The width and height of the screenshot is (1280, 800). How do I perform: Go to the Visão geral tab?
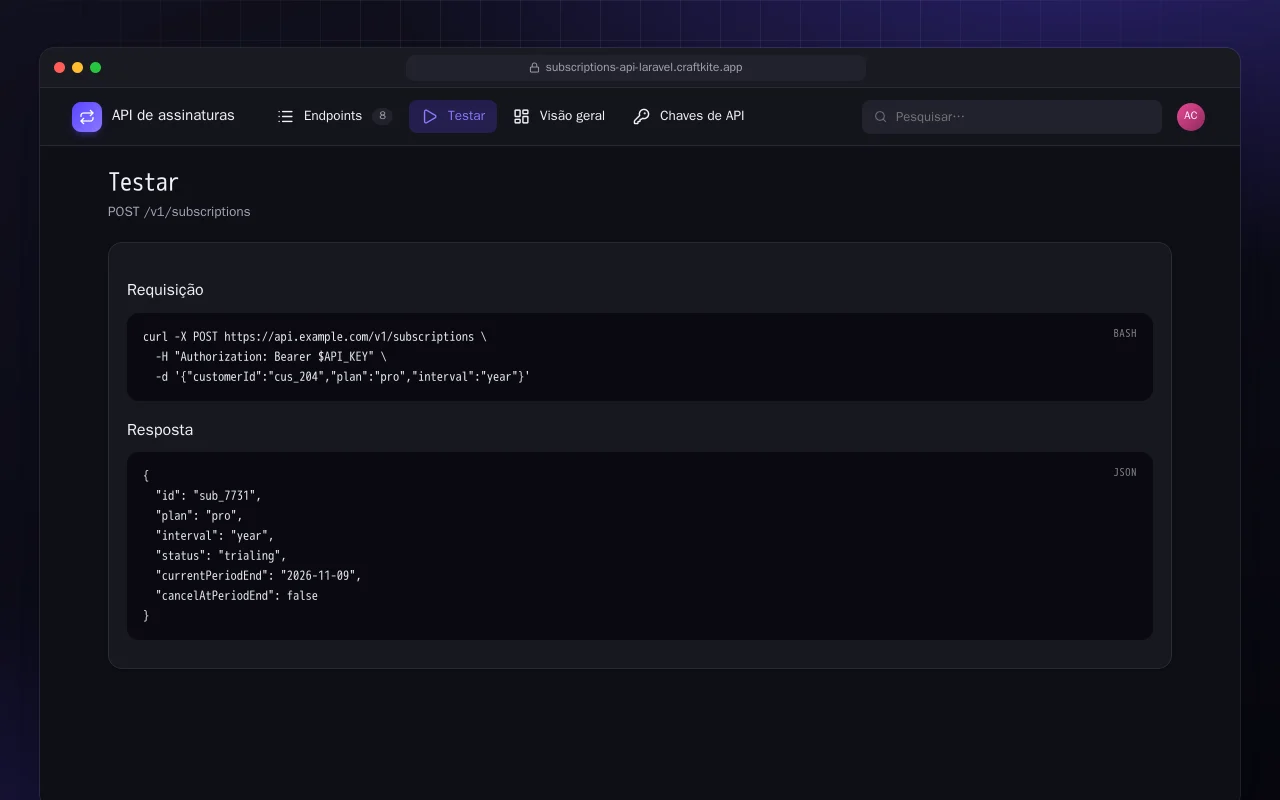coord(559,116)
